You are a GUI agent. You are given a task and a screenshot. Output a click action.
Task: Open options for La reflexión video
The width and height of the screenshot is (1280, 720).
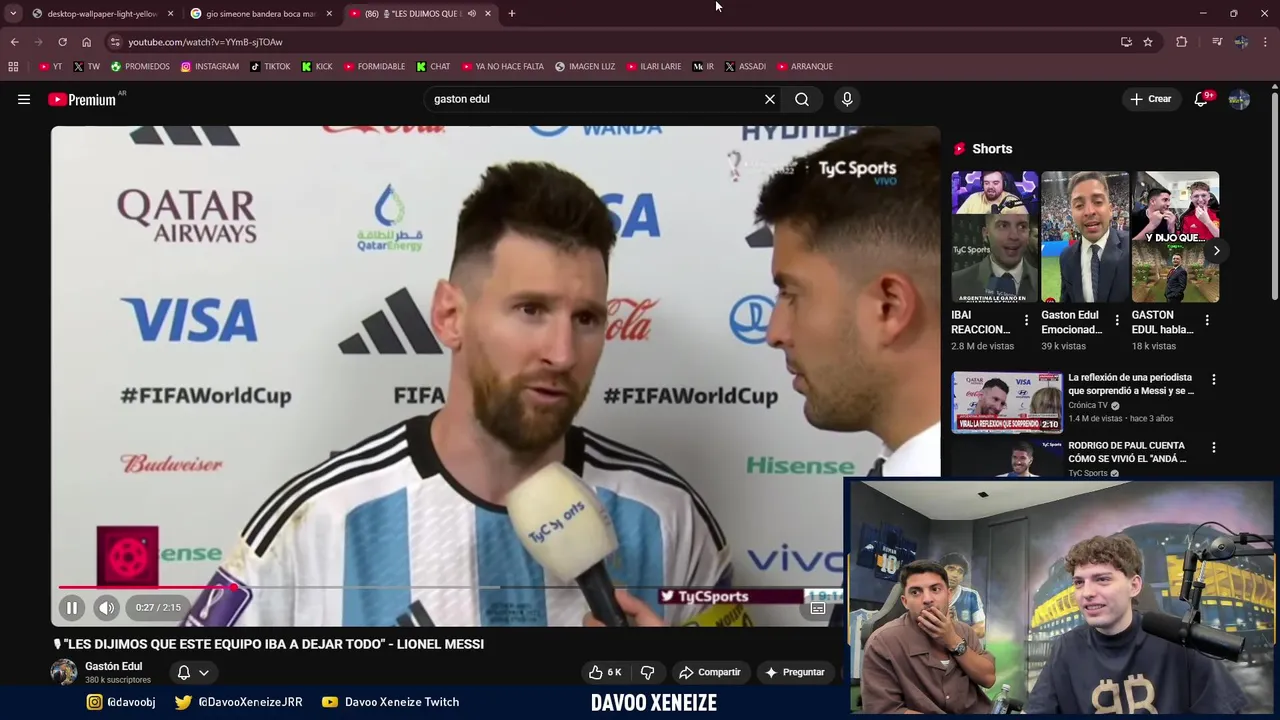1214,380
